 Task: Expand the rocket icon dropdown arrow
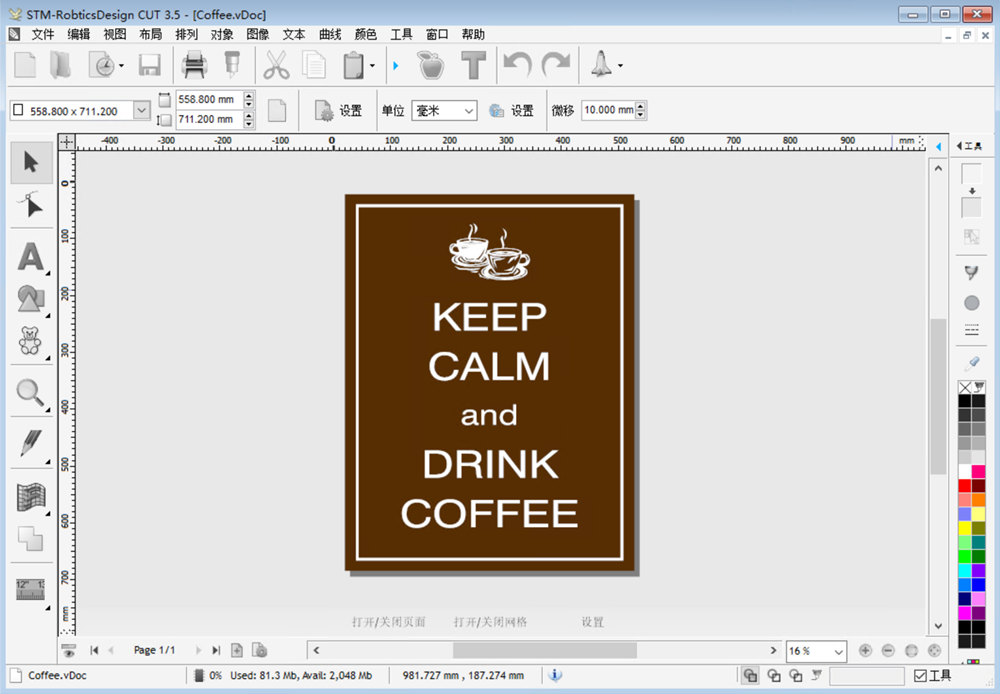click(620, 66)
